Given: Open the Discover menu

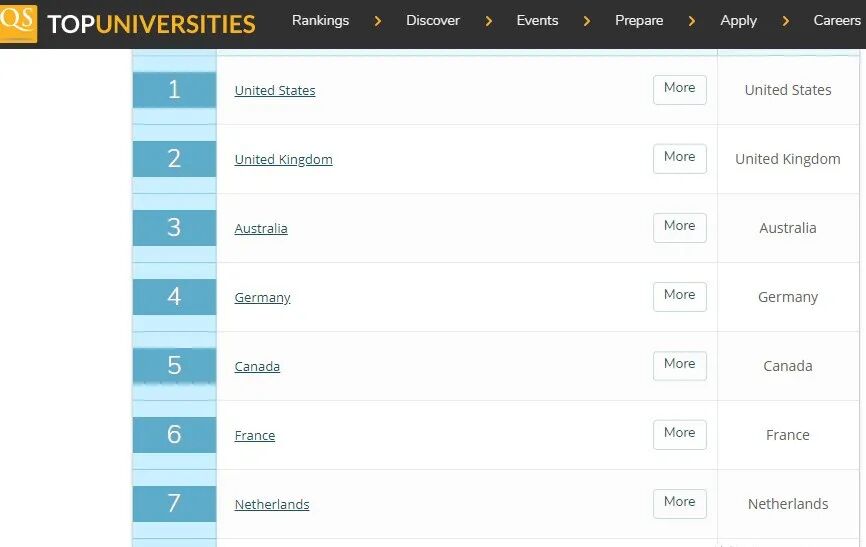Looking at the screenshot, I should click(x=432, y=20).
